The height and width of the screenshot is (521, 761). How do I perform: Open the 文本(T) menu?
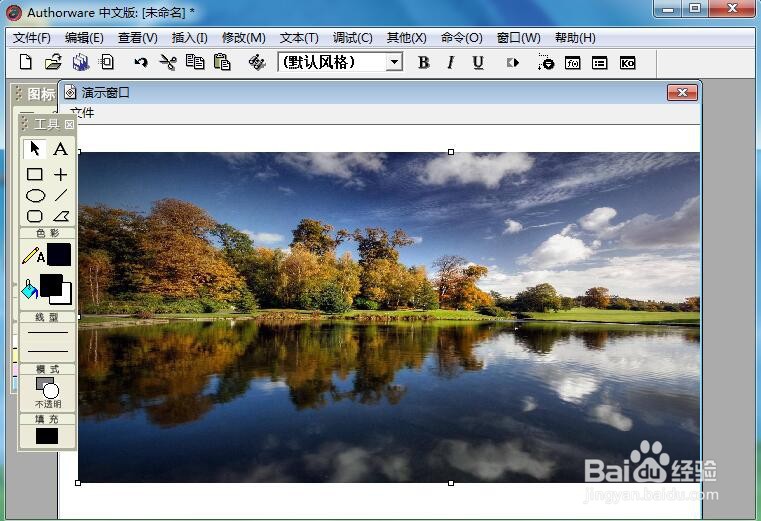pyautogui.click(x=299, y=38)
